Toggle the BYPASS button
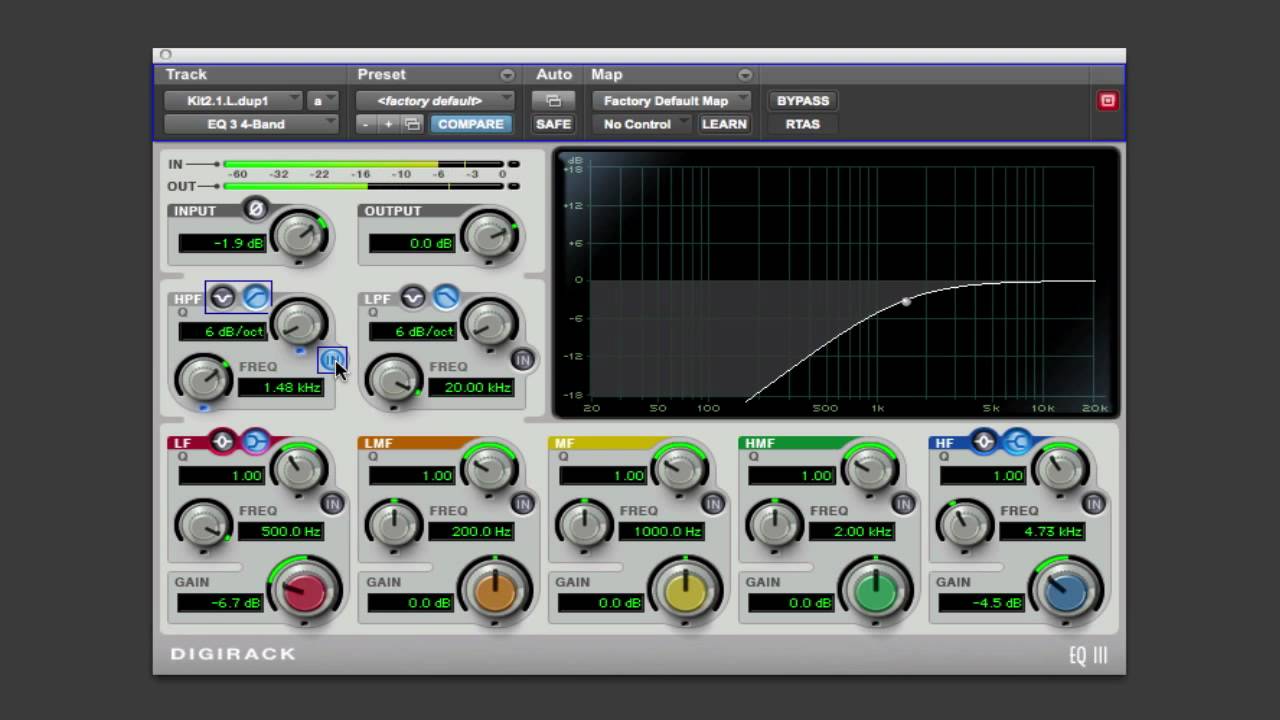1280x720 pixels. coord(803,101)
